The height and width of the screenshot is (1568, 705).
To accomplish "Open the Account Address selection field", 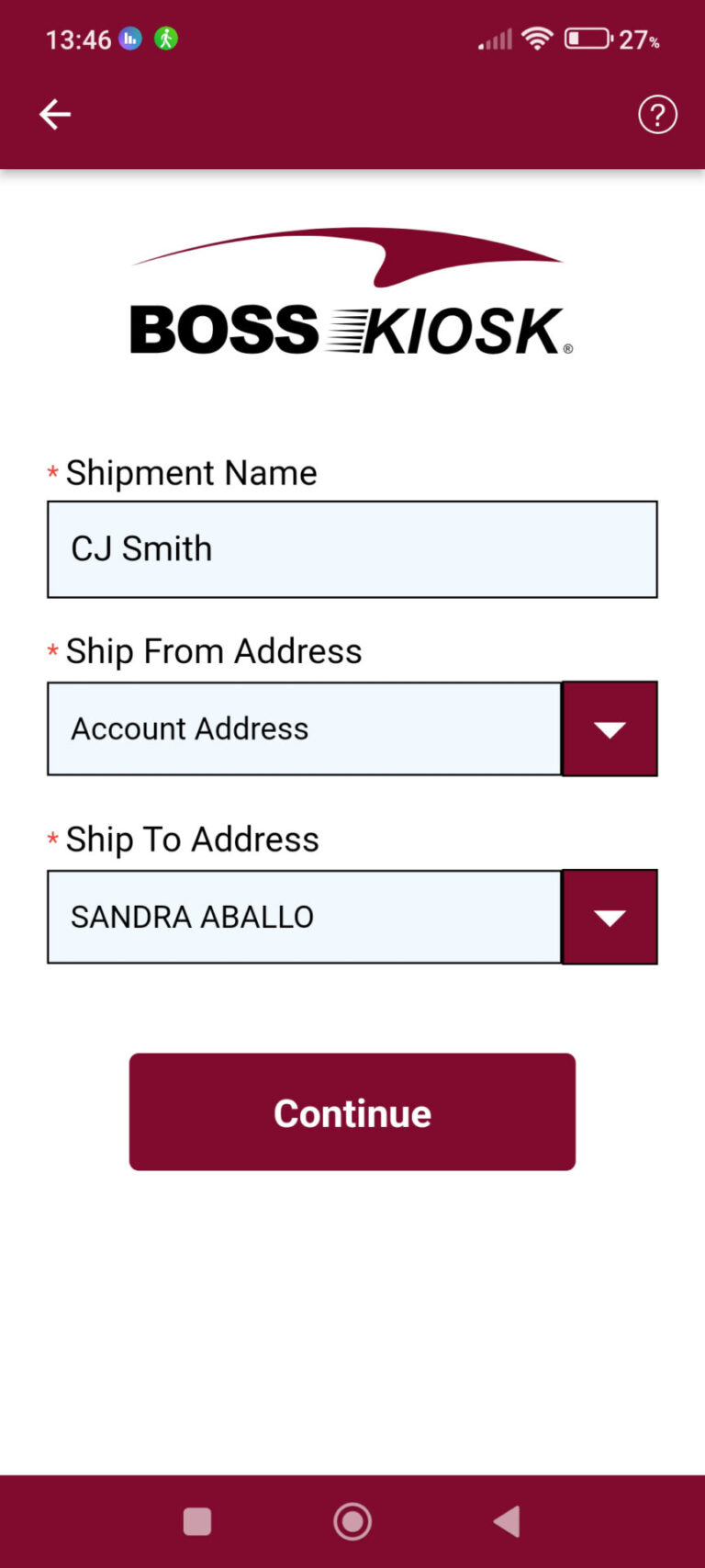I will pos(304,729).
